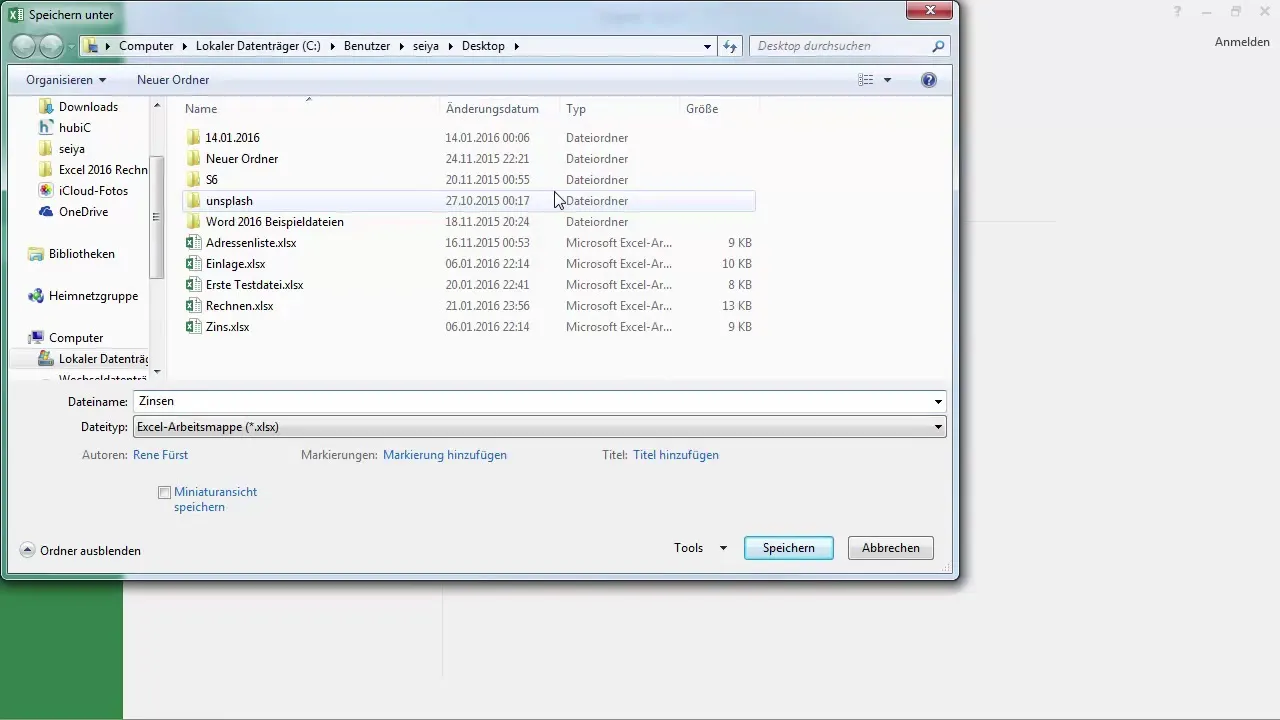Viewport: 1280px width, 720px height.
Task: Click the Forward navigation arrow button
Action: coord(51,46)
